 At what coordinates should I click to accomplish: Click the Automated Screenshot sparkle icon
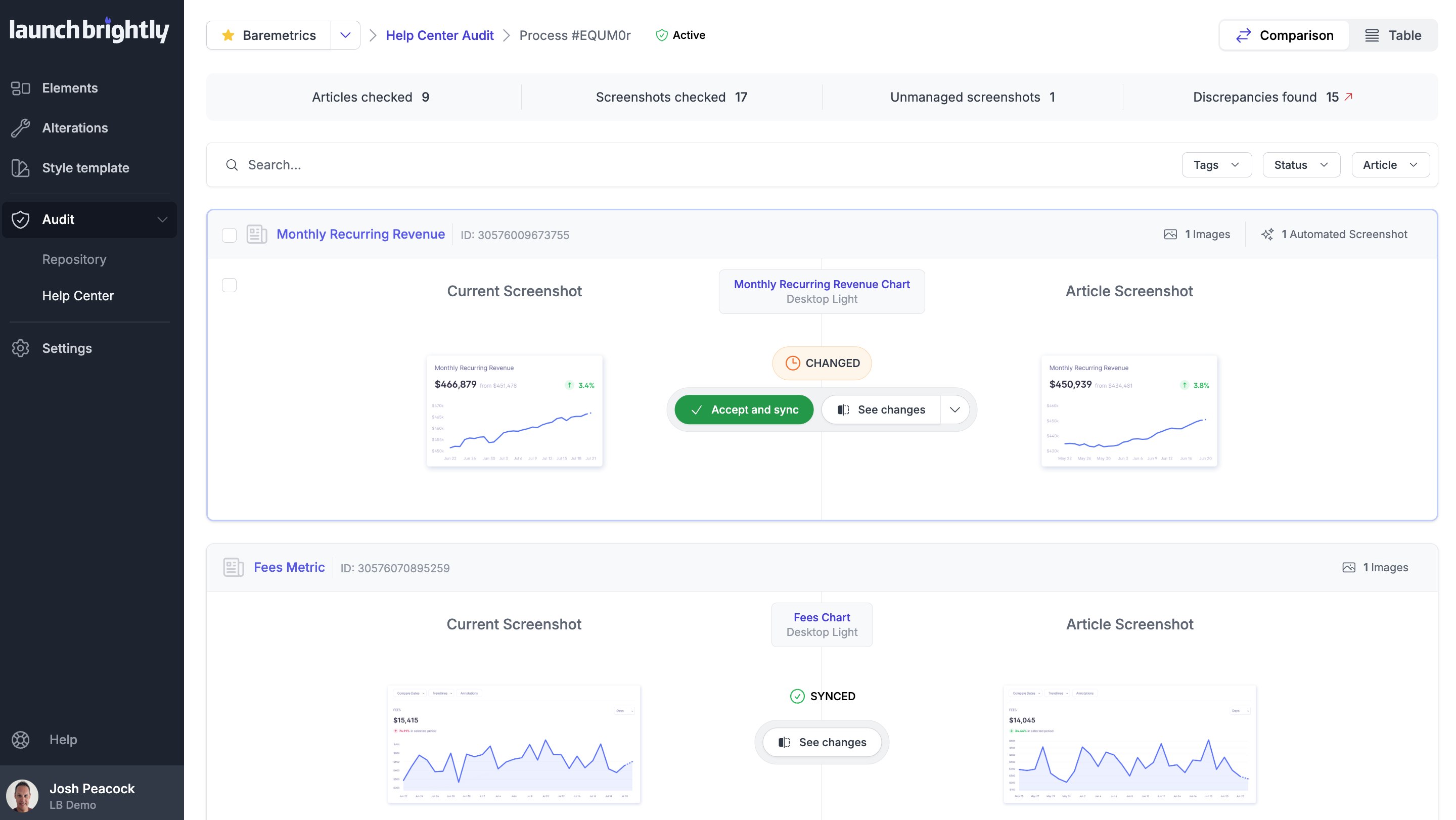(1267, 234)
